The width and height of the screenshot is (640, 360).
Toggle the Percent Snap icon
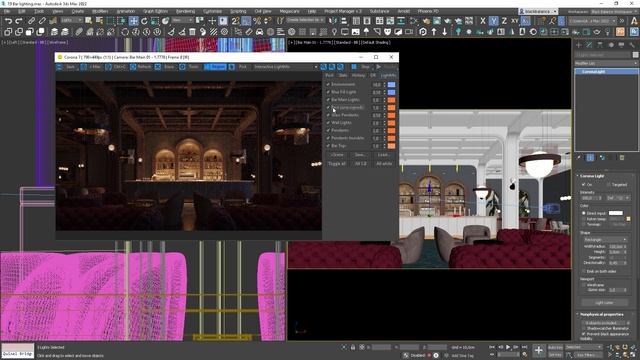257,21
